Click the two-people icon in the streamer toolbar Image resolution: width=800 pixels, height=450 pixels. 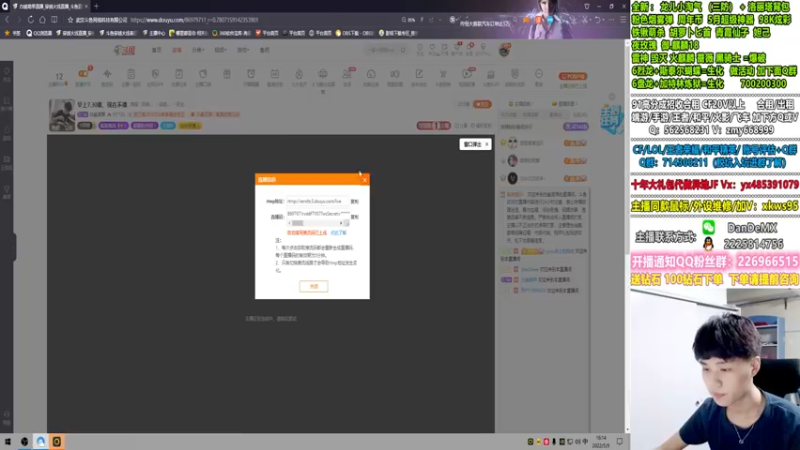(x=346, y=74)
